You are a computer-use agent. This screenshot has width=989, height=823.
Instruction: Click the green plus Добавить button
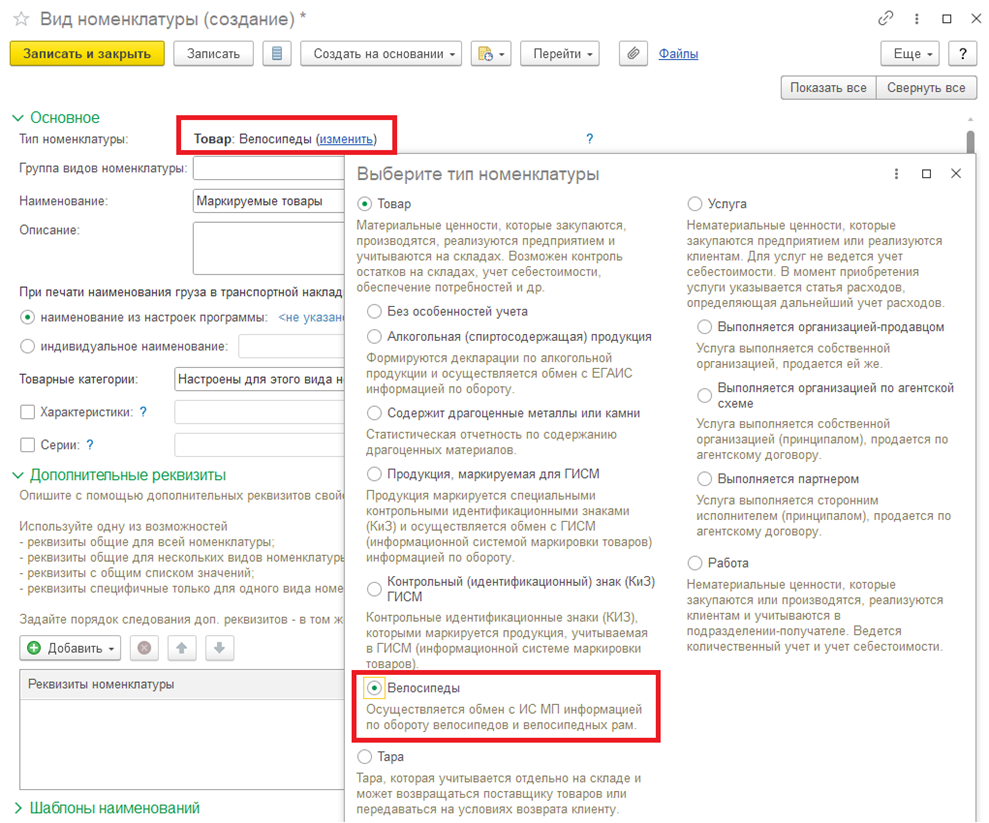[70, 648]
